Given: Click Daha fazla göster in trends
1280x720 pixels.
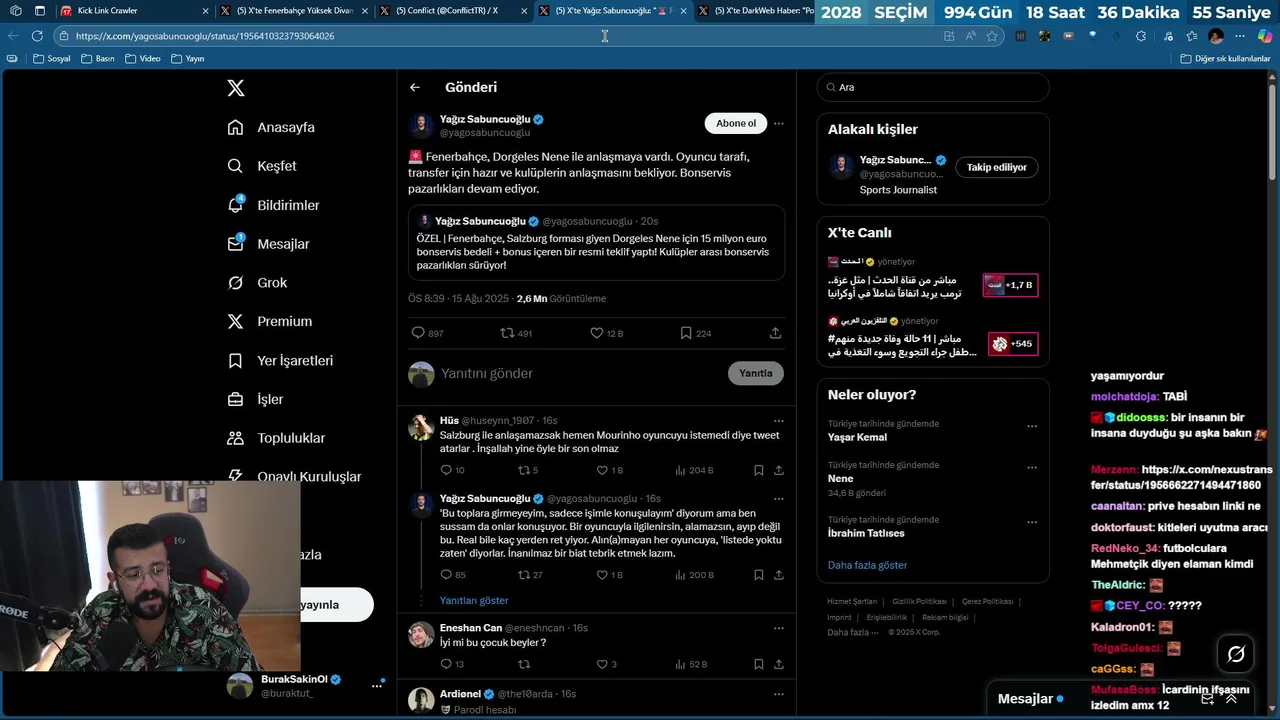Looking at the screenshot, I should click(x=868, y=565).
